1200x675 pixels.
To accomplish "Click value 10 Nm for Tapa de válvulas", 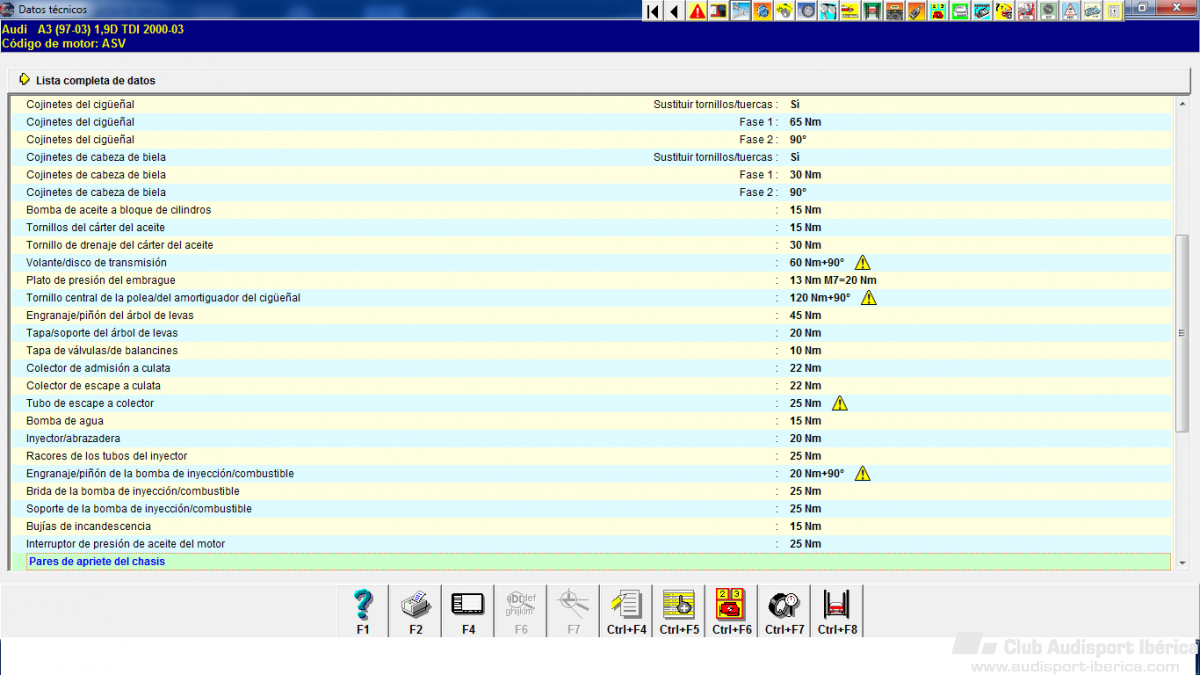I will click(x=806, y=350).
